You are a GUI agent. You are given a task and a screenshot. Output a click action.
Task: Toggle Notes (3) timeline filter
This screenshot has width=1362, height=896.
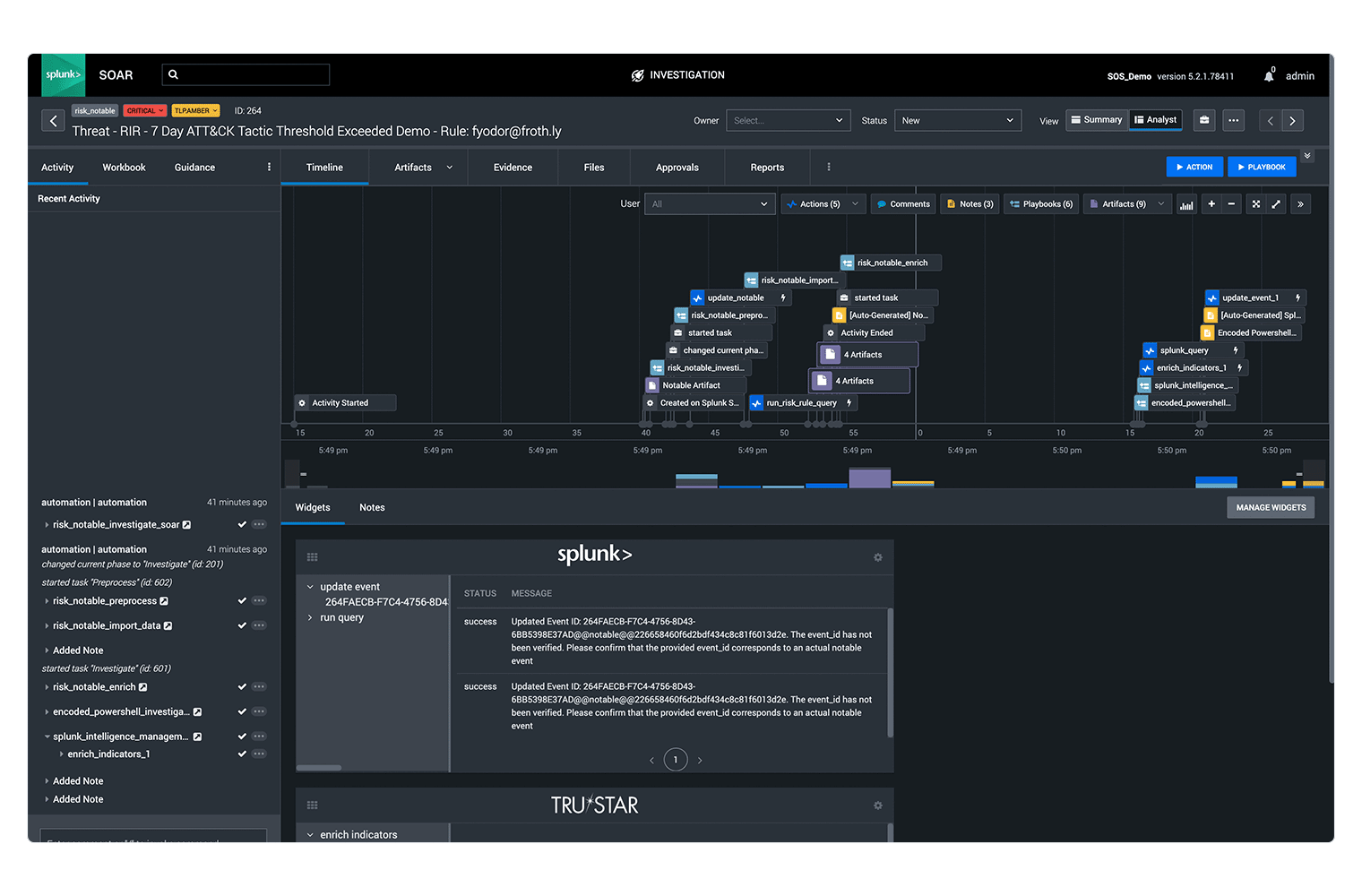pos(970,204)
